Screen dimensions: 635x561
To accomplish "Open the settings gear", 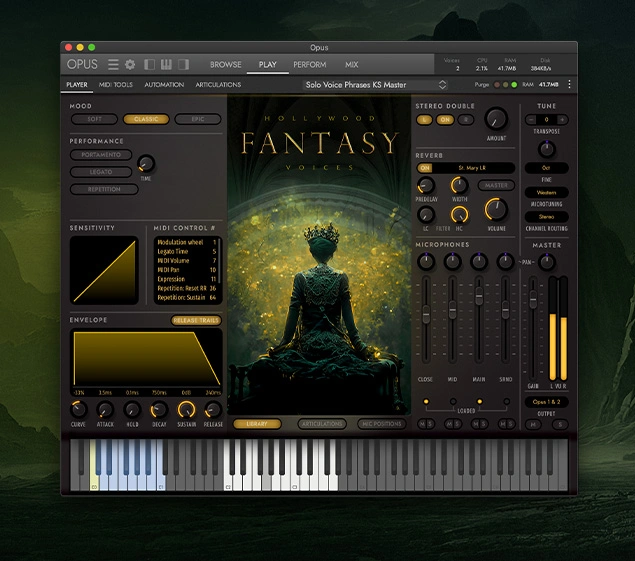I will click(x=130, y=64).
